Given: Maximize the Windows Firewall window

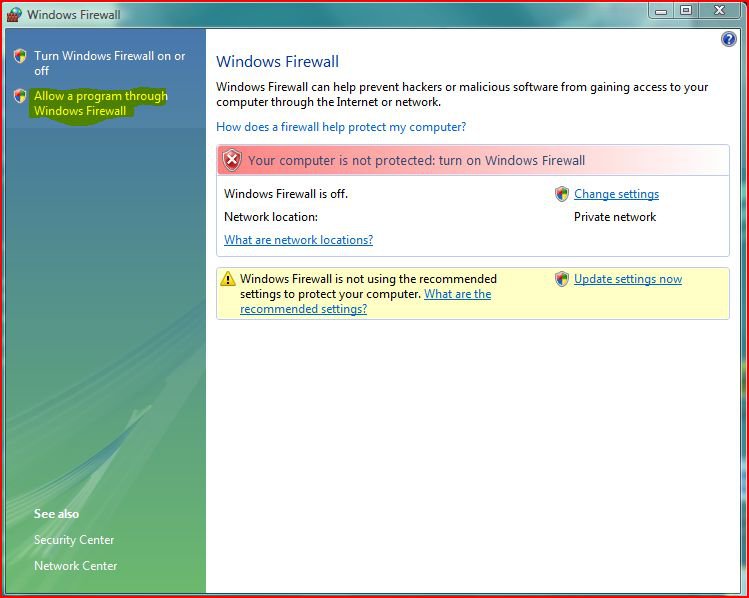Looking at the screenshot, I should (686, 11).
